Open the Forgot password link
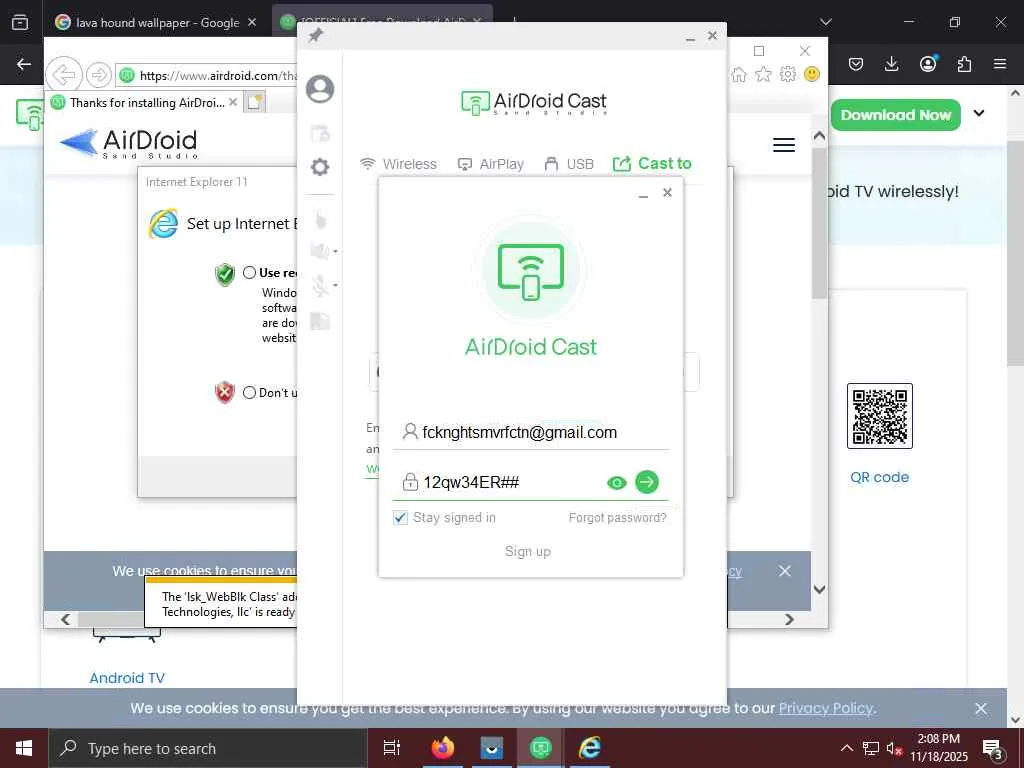 click(x=617, y=518)
